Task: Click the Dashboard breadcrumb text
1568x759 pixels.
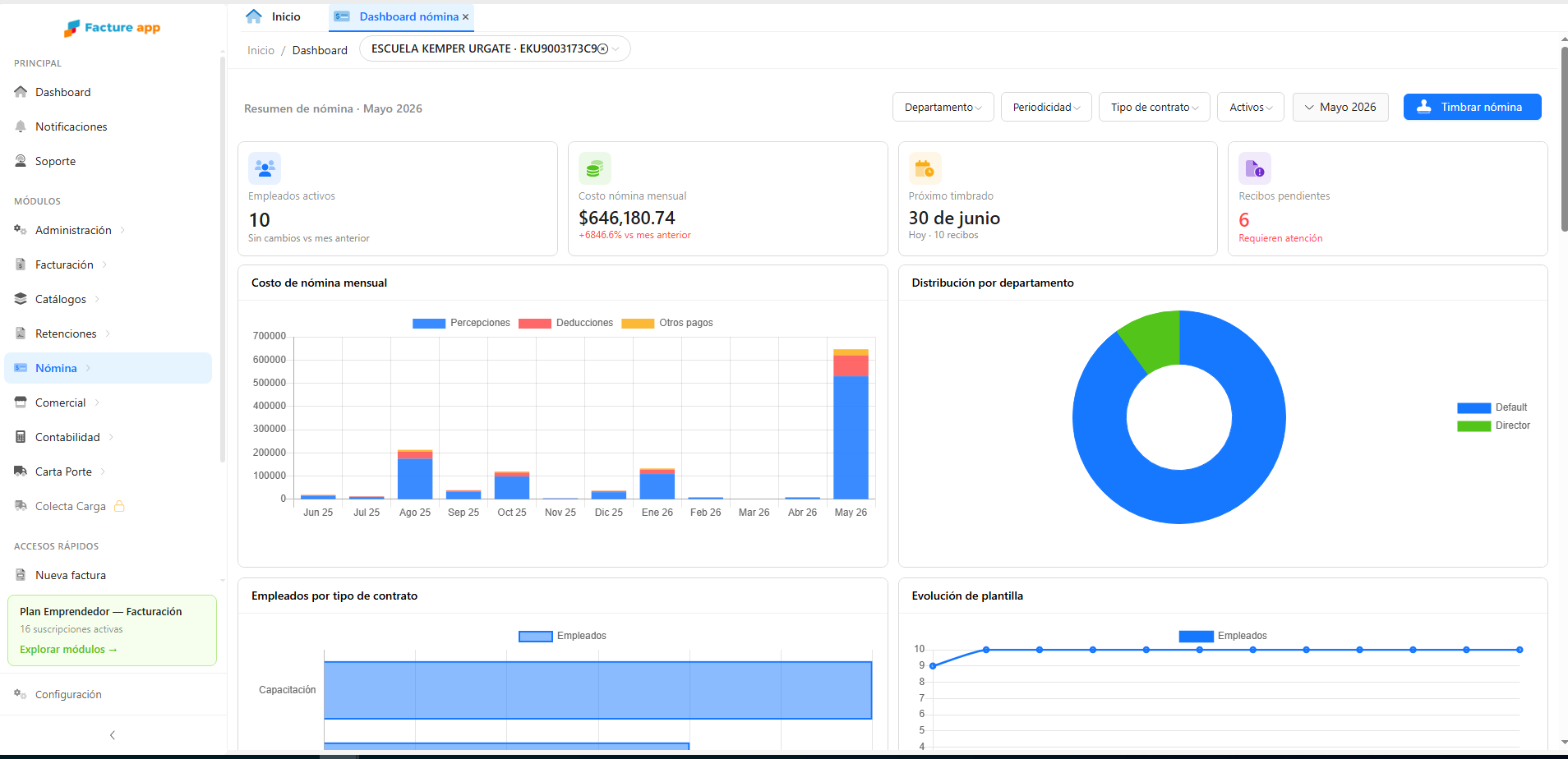Action: (320, 50)
